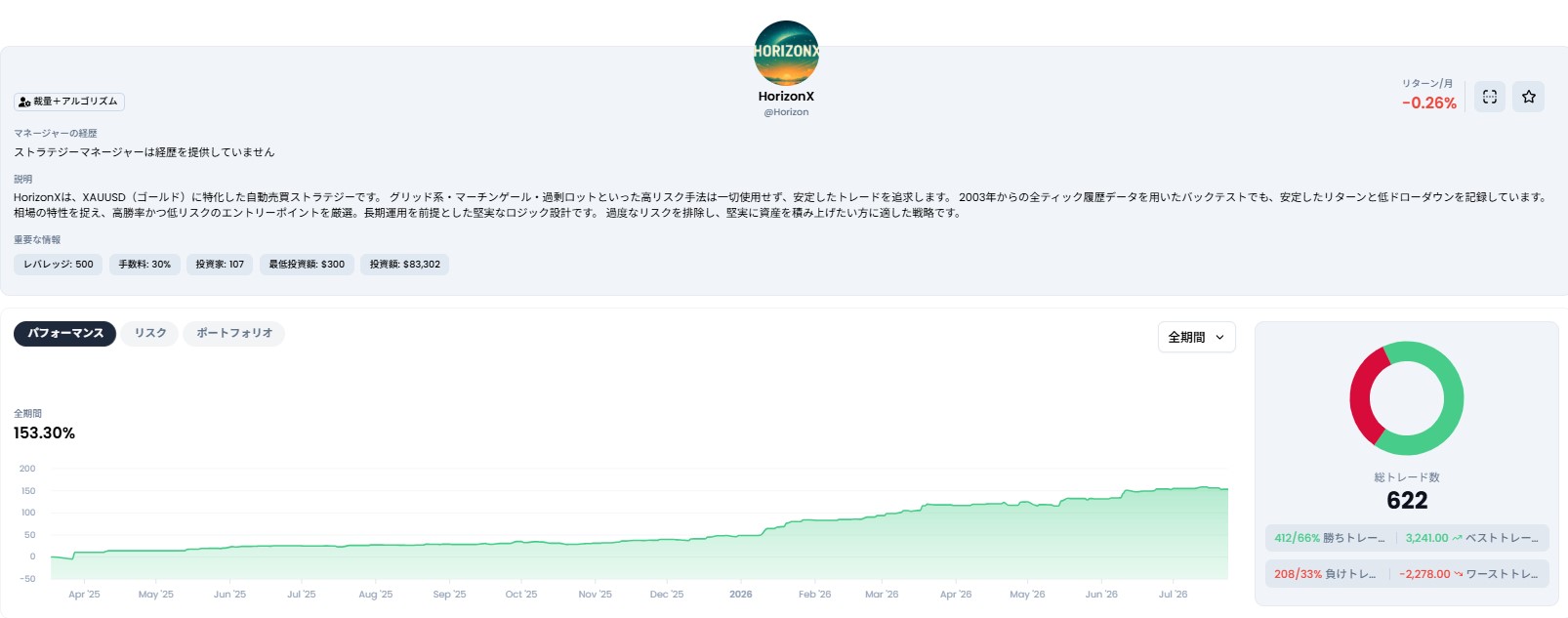
Task: Click the 投資額: $83,302 chip
Action: (x=404, y=265)
